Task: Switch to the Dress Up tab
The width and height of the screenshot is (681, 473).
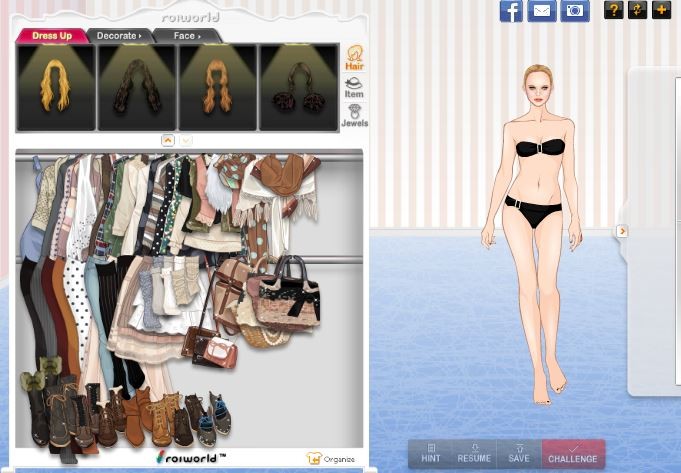Action: [x=51, y=36]
